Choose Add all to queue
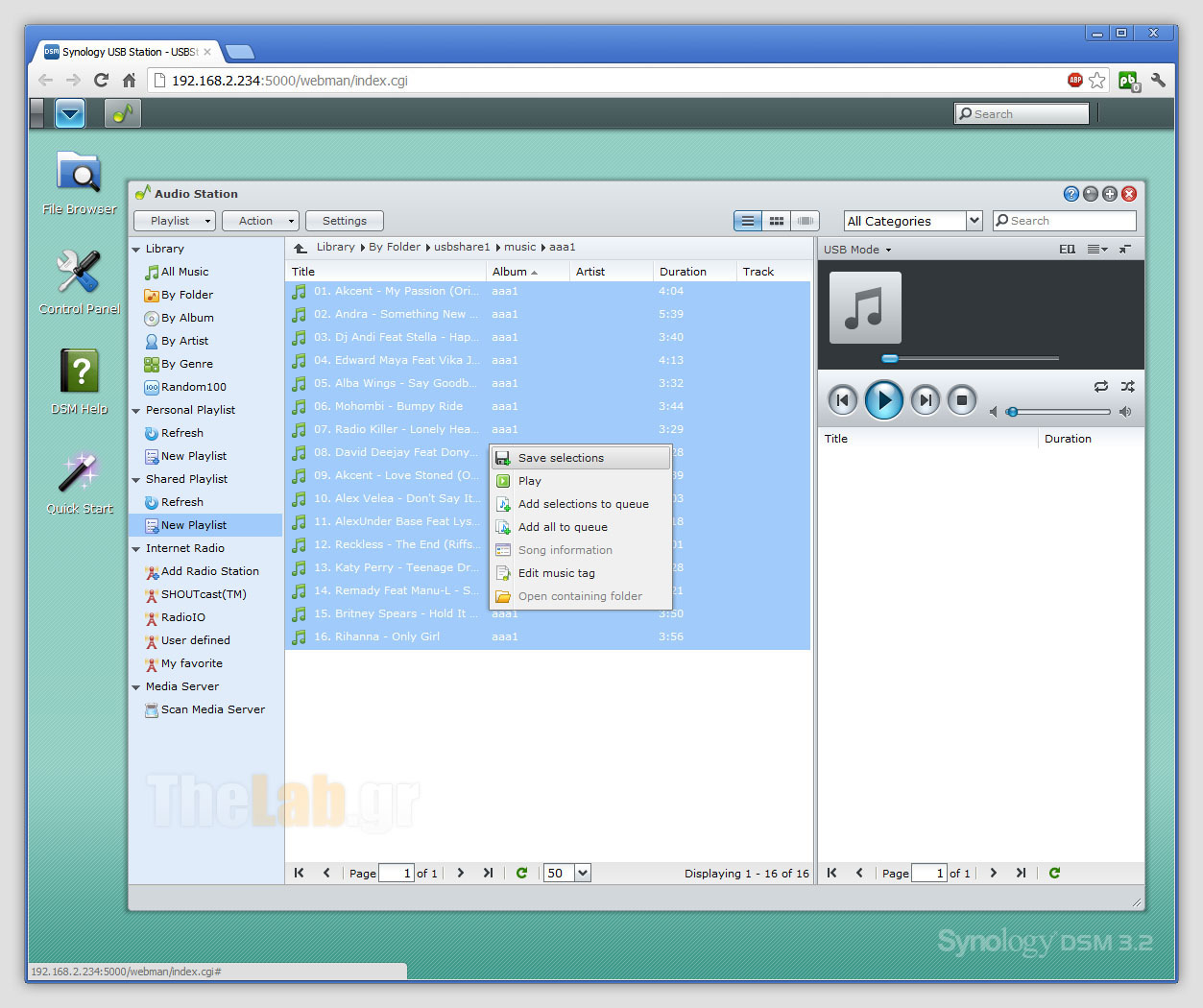This screenshot has height=1008, width=1203. [580, 527]
